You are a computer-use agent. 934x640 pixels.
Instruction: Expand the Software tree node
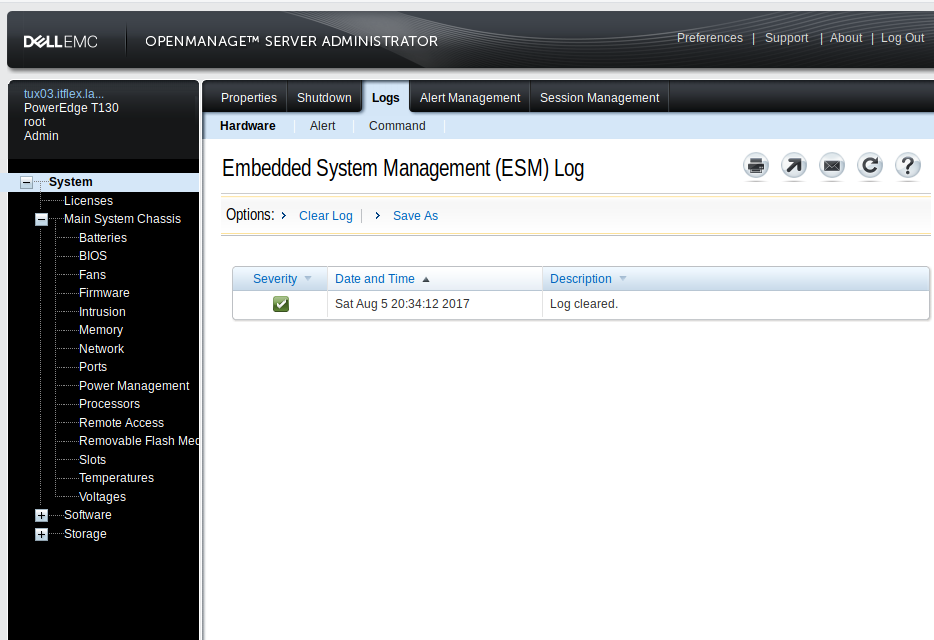41,515
